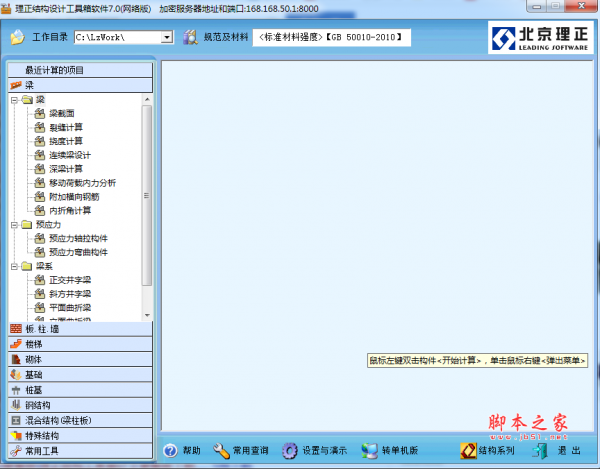Click the 规范及材料 icon

pyautogui.click(x=190, y=38)
